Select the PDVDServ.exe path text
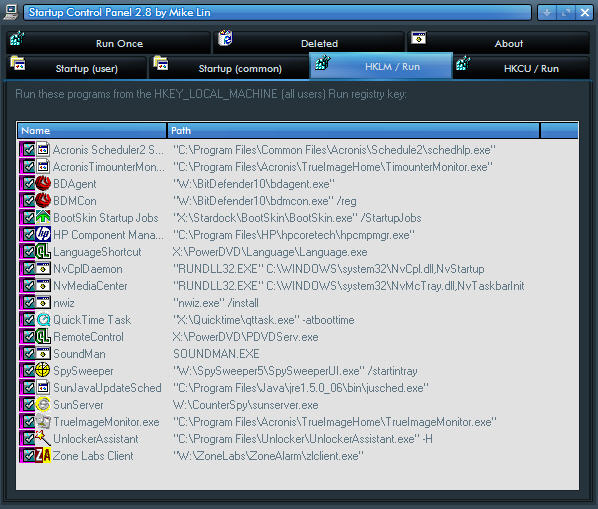Image resolution: width=598 pixels, height=509 pixels. tap(245, 337)
